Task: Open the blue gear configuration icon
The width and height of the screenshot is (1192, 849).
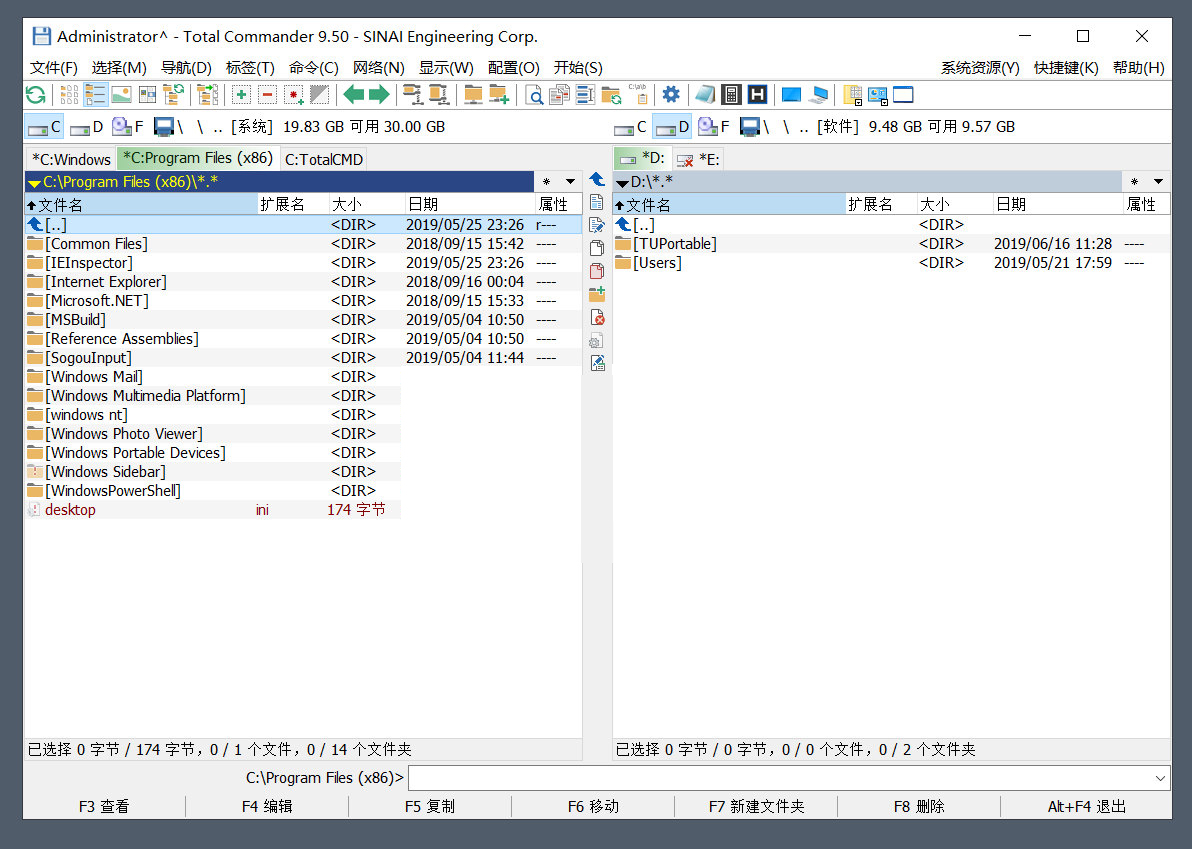Action: coord(671,95)
